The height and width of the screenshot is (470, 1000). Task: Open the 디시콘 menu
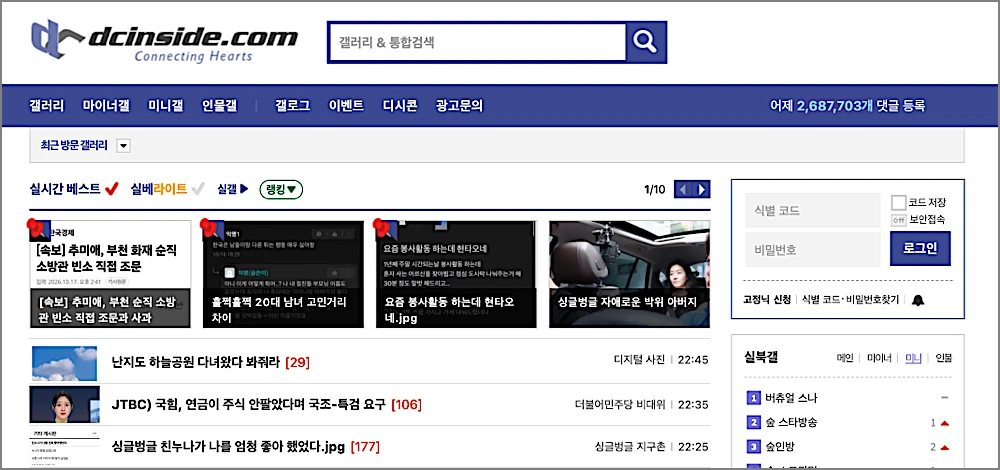(400, 106)
